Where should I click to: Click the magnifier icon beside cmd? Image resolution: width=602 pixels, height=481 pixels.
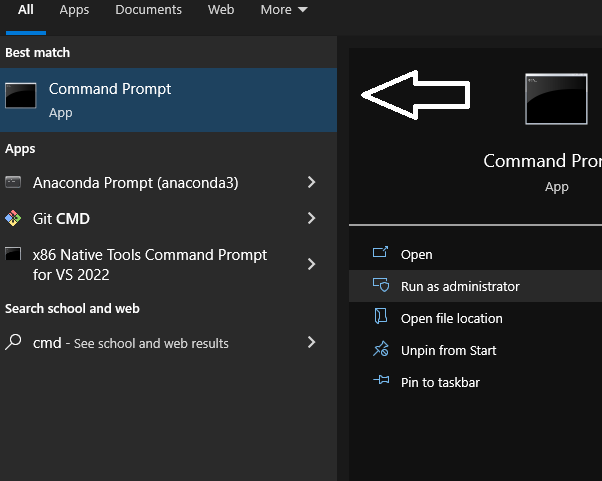(x=13, y=342)
